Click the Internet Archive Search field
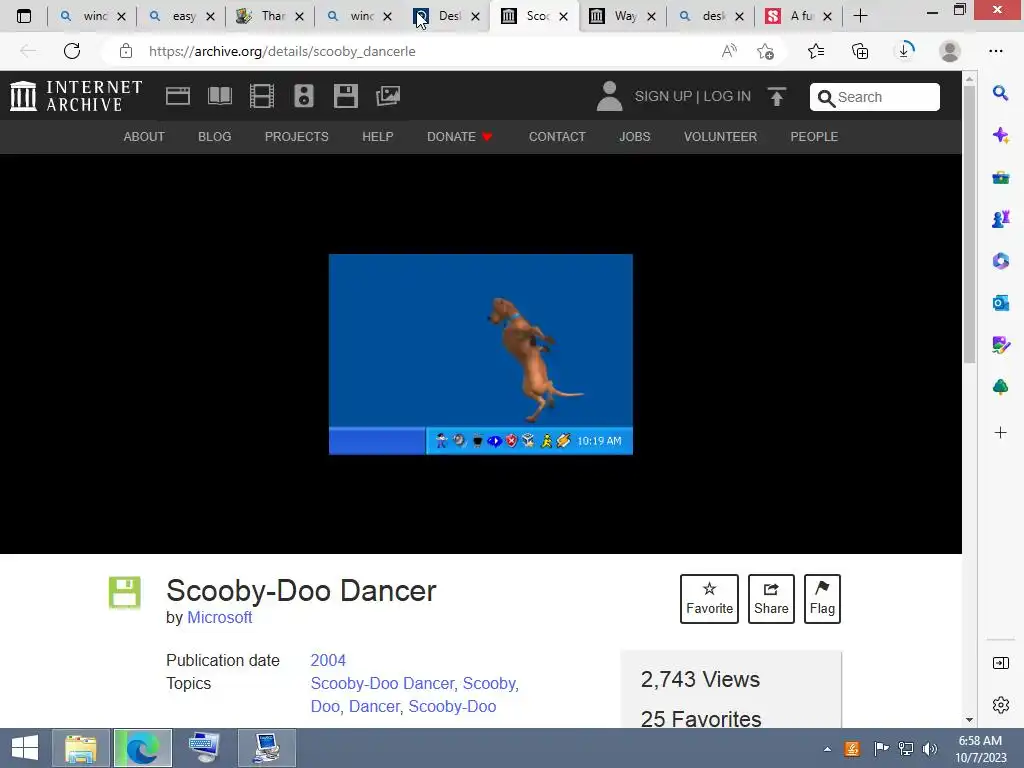 coord(875,97)
